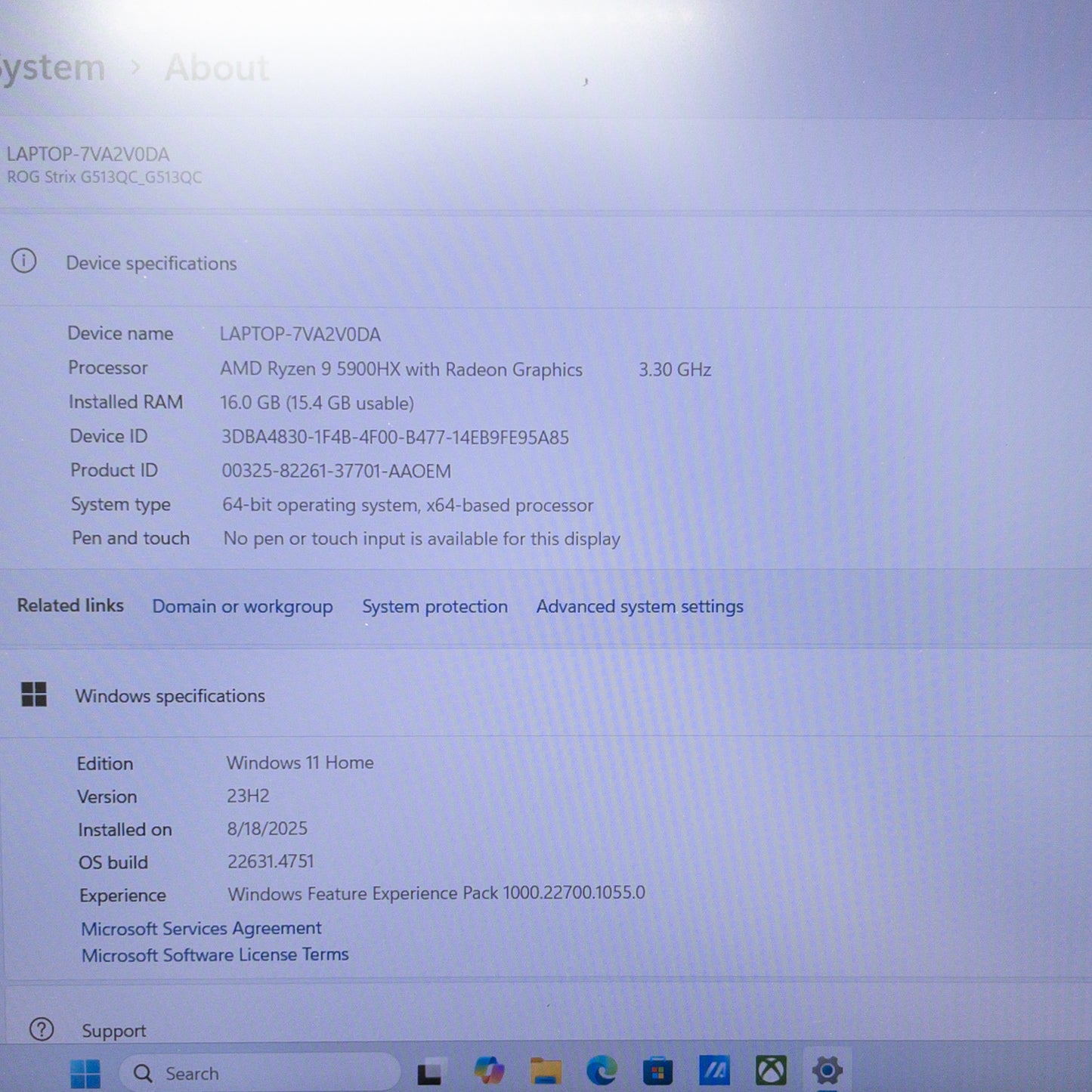
Task: Open Microsoft Services Agreement link
Action: click(x=201, y=928)
